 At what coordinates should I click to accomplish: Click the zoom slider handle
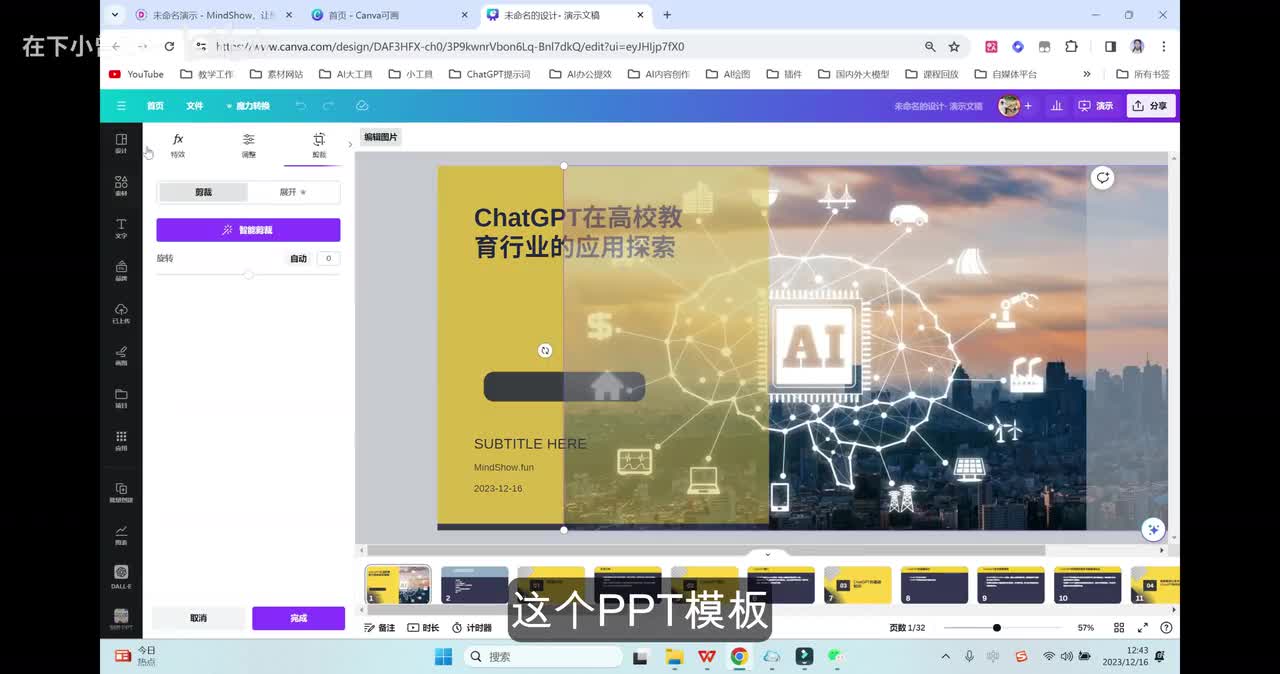click(x=996, y=628)
